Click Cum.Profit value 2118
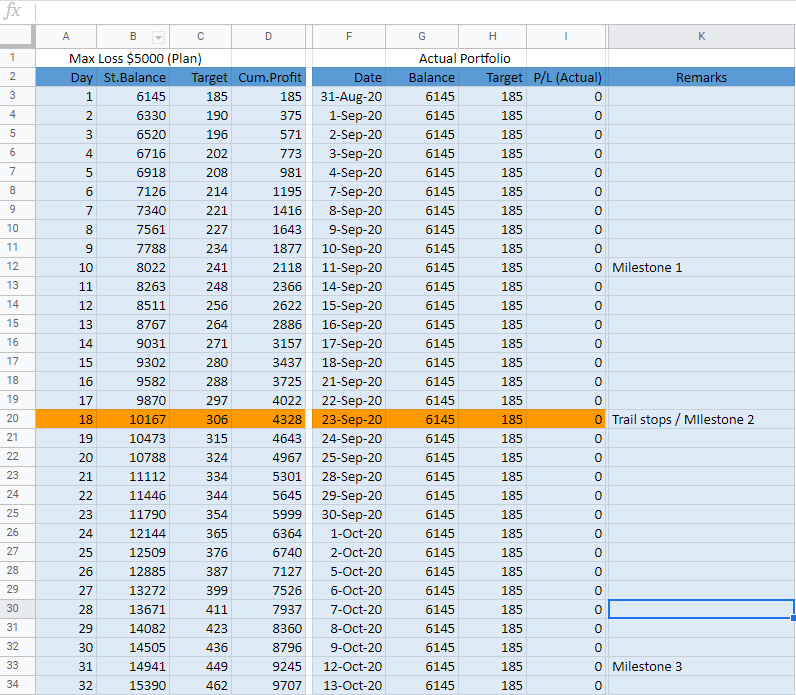Viewport: 796px width, 695px height. pos(269,268)
